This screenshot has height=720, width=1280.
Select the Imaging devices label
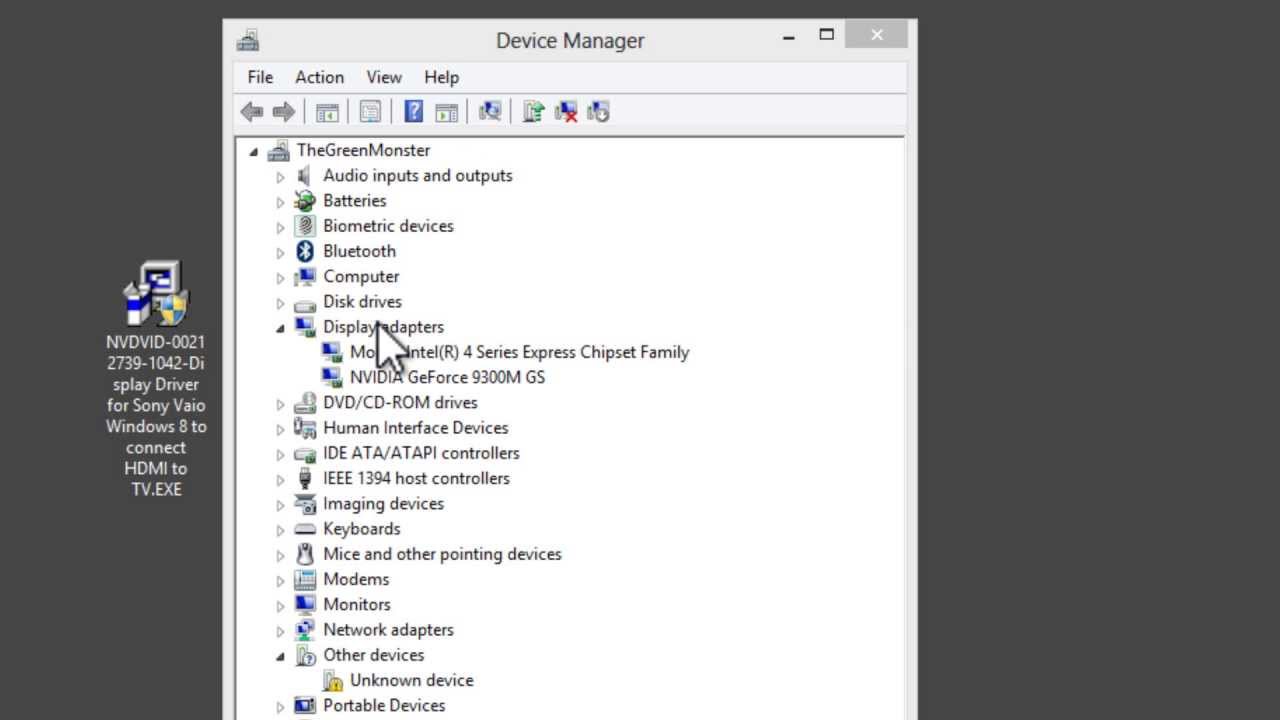tap(383, 504)
